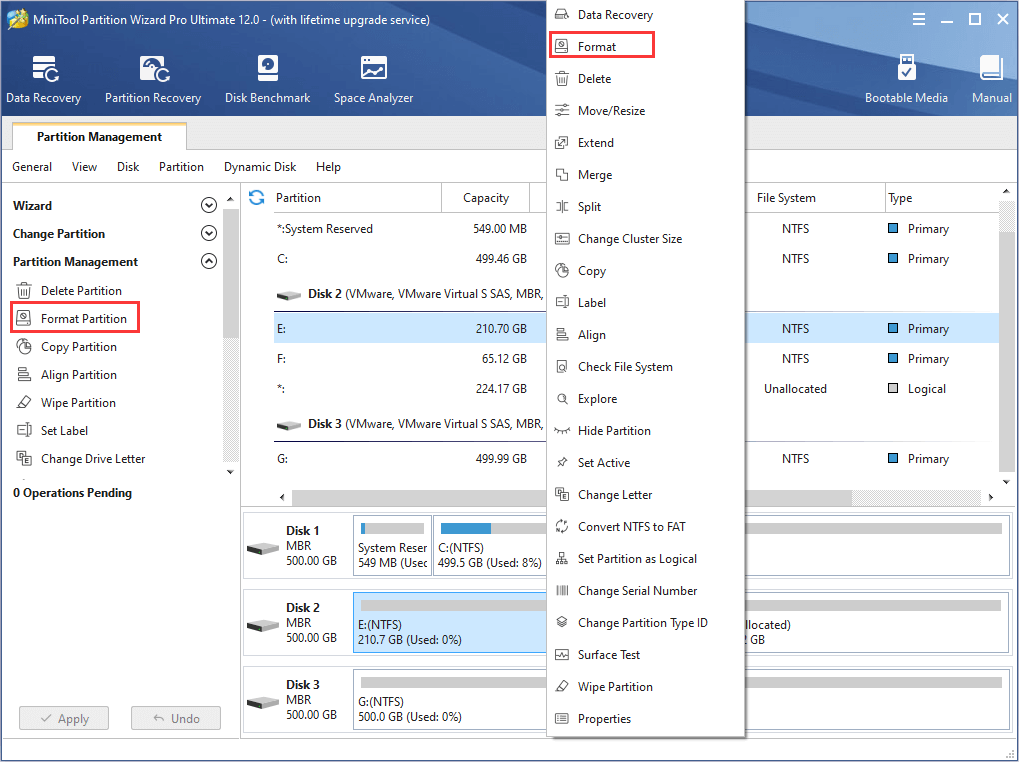Click the Capacity column header
The image size is (1019, 762).
coord(485,197)
